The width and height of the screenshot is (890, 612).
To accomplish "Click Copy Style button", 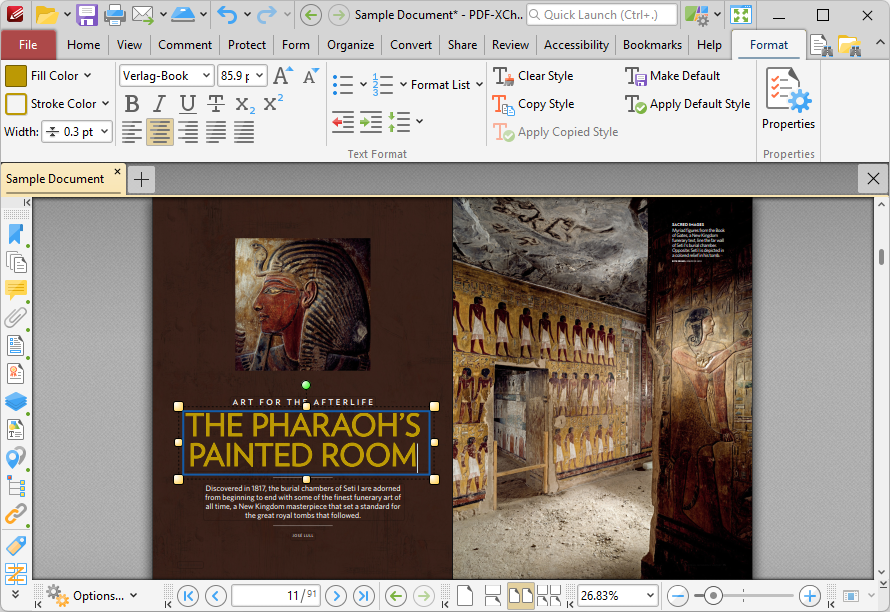I will tap(534, 104).
